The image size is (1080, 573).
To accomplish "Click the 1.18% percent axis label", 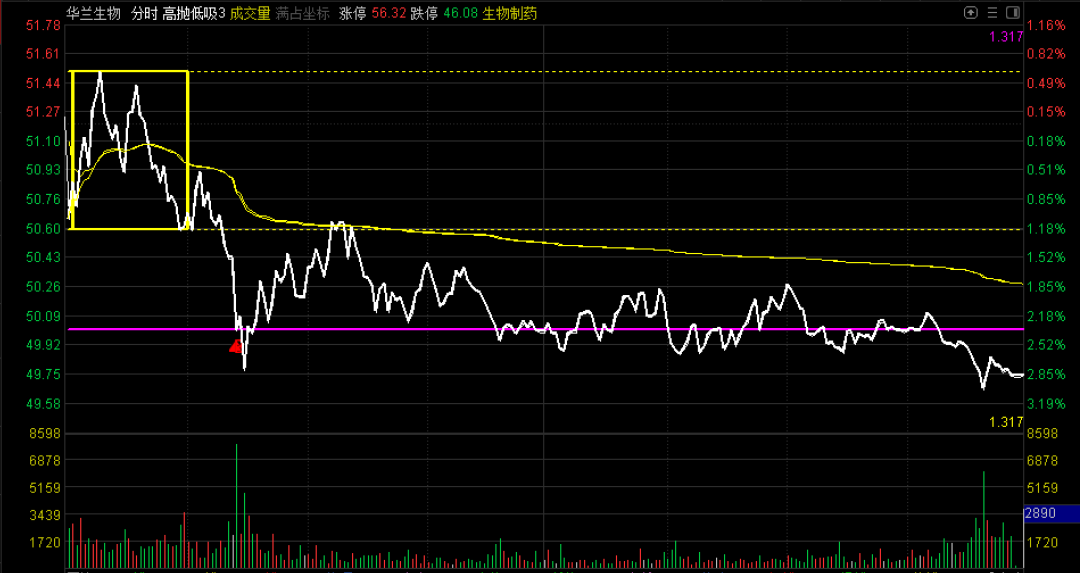I will [x=1046, y=229].
